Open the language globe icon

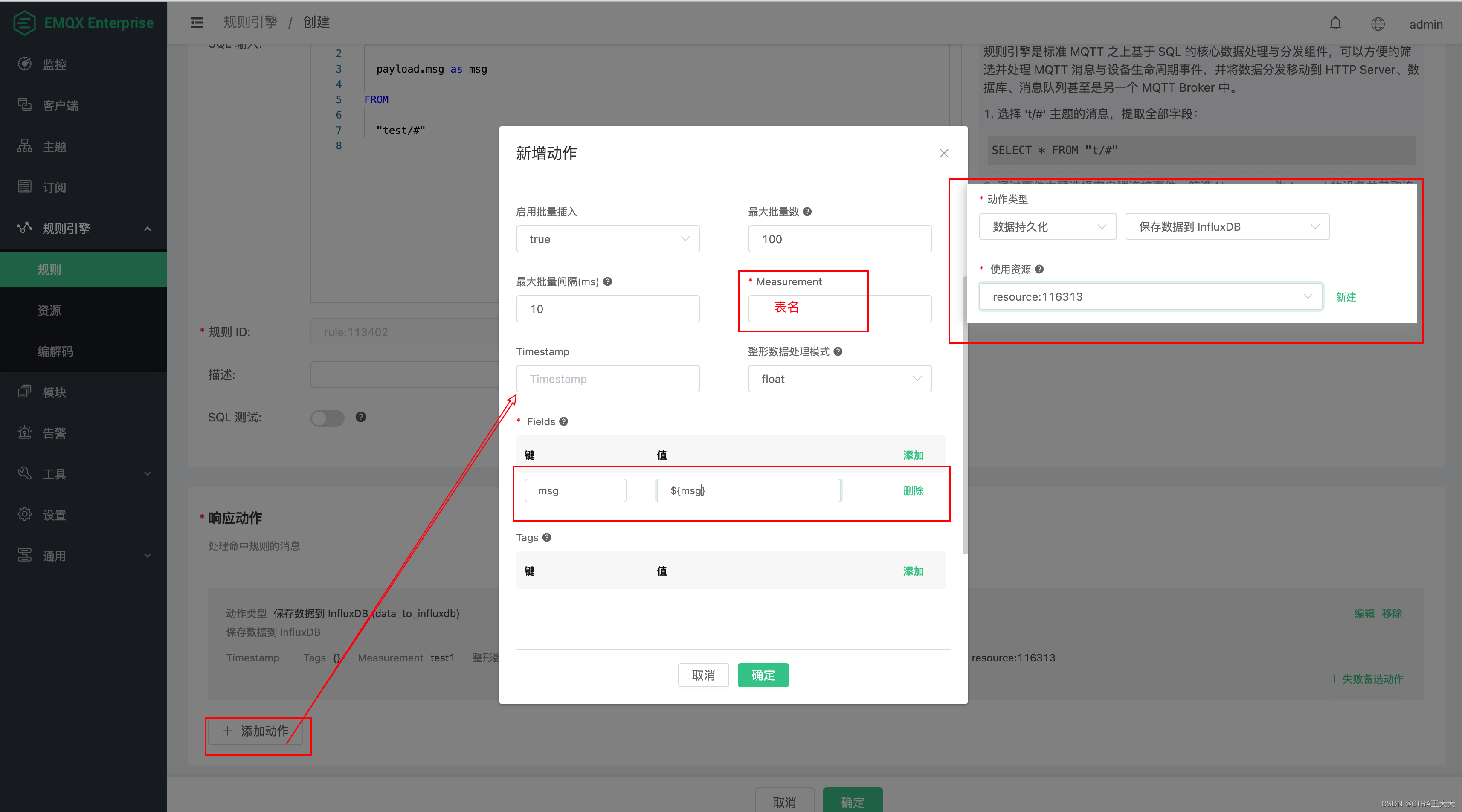[x=1378, y=23]
